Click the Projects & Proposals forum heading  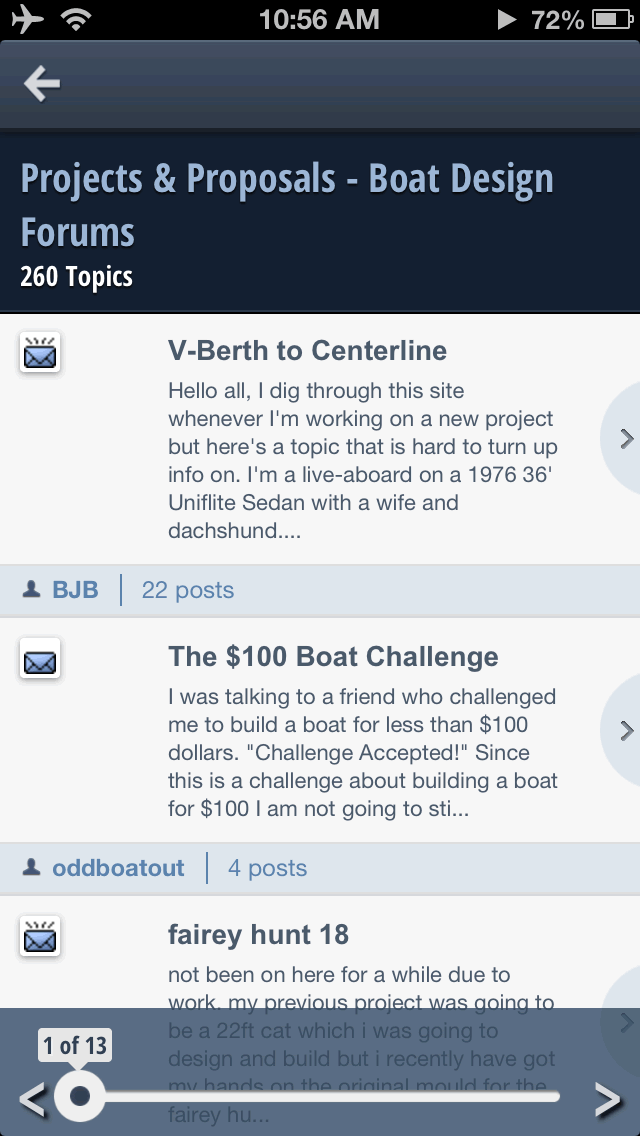(287, 205)
